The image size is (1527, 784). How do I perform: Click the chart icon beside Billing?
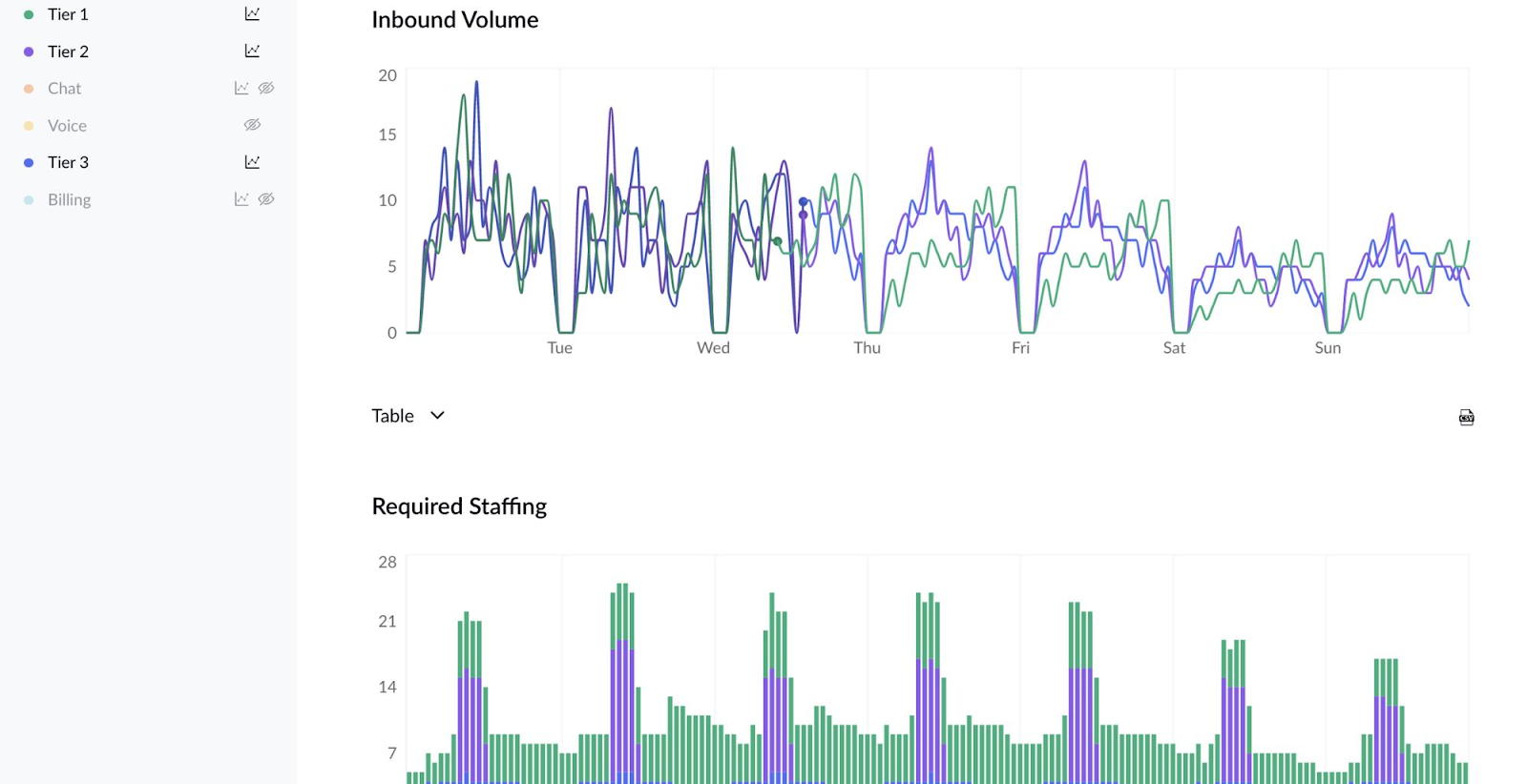click(241, 199)
